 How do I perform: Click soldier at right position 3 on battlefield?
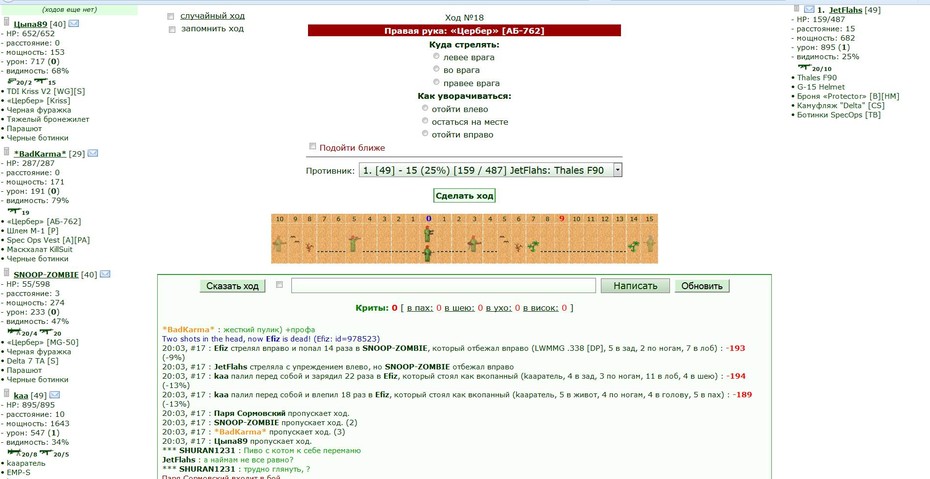473,243
